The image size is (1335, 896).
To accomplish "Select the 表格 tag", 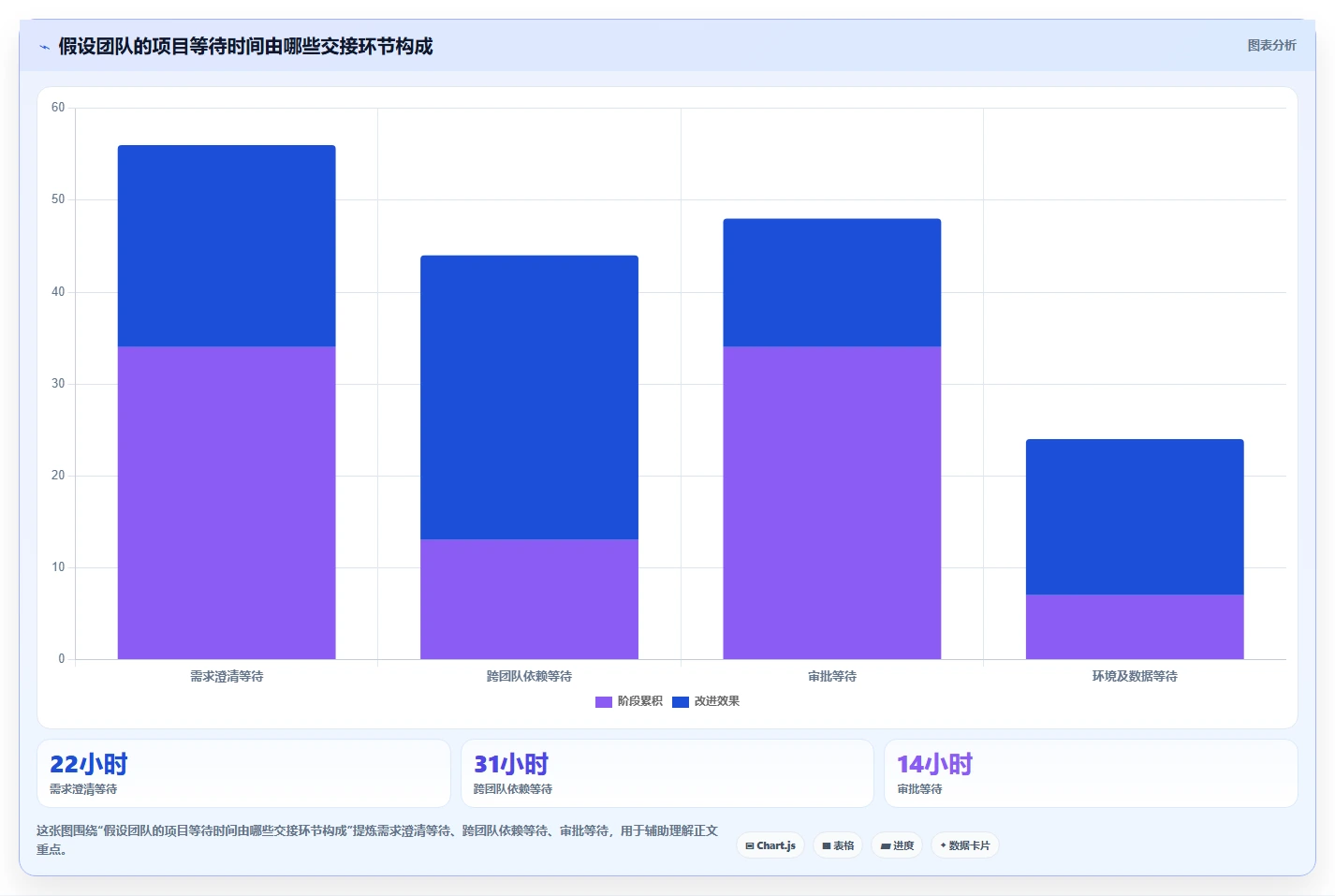I will tap(838, 845).
